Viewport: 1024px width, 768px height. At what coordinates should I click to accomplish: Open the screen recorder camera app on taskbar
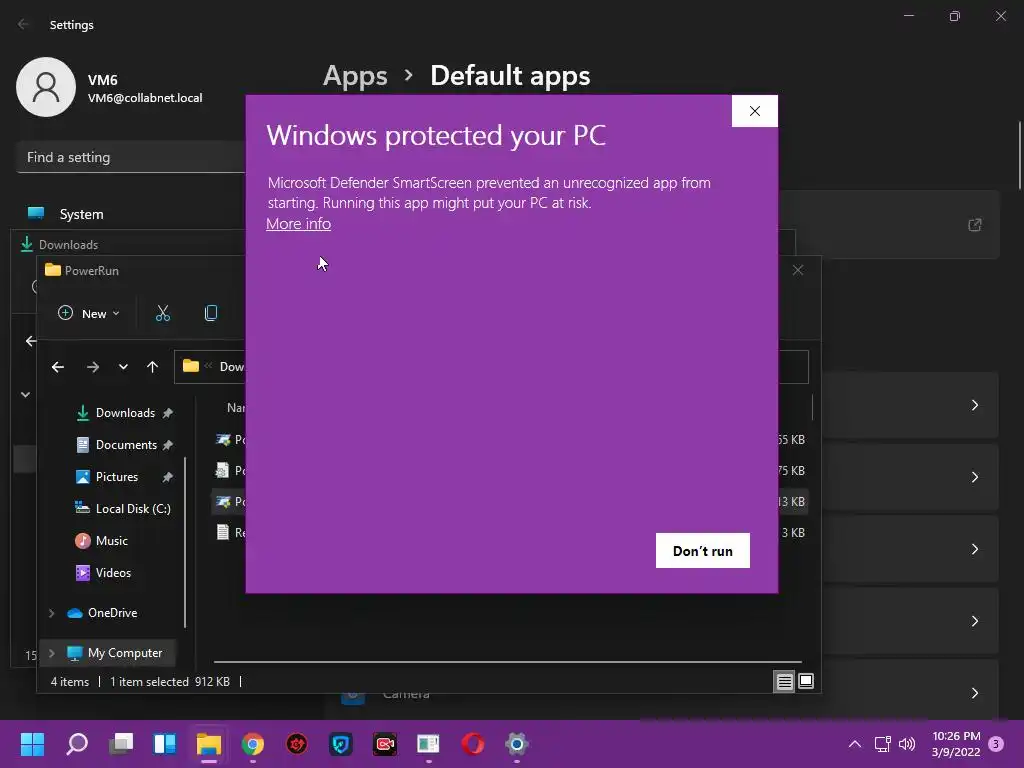[385, 744]
